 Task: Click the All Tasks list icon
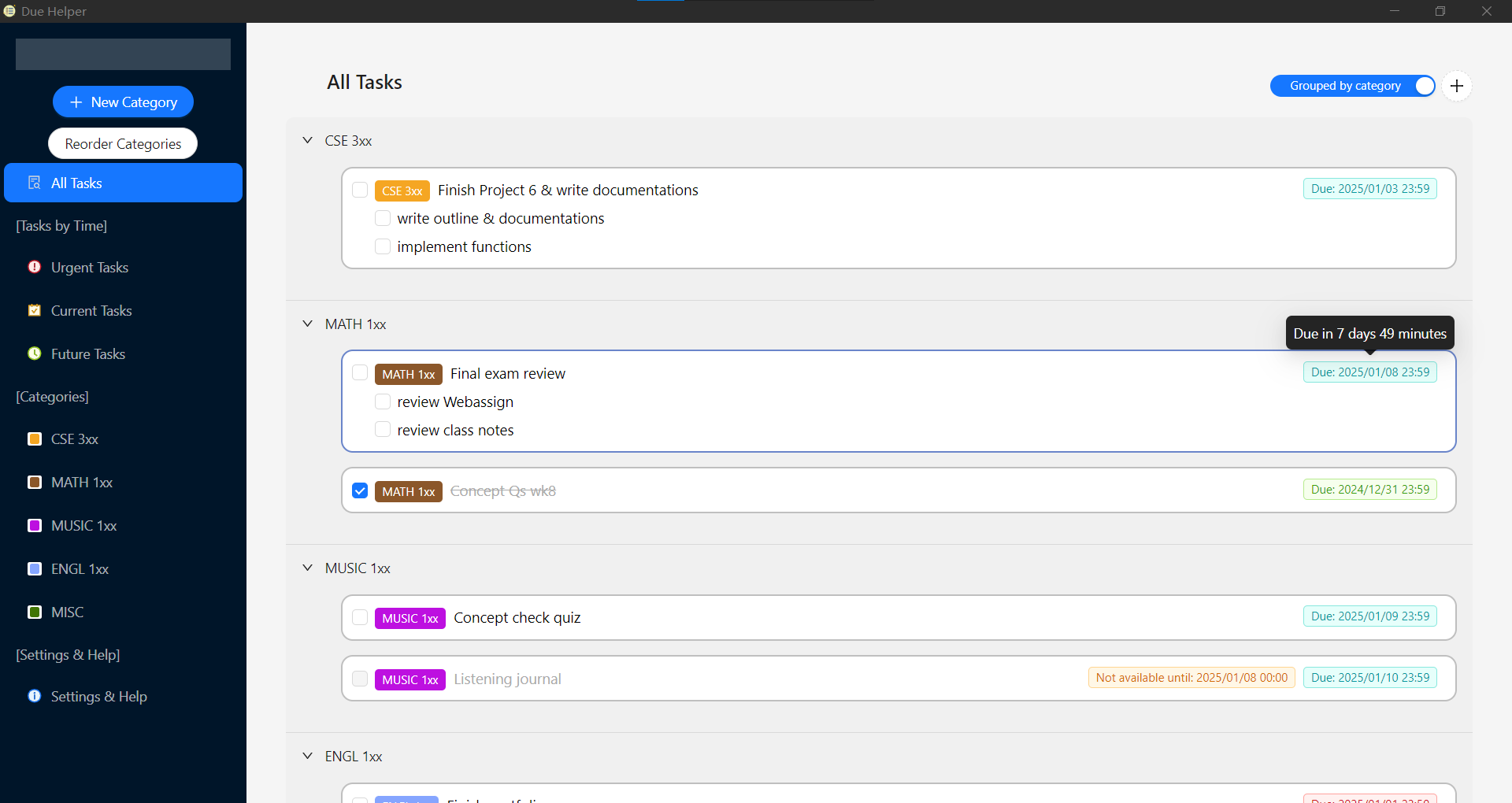[x=35, y=183]
